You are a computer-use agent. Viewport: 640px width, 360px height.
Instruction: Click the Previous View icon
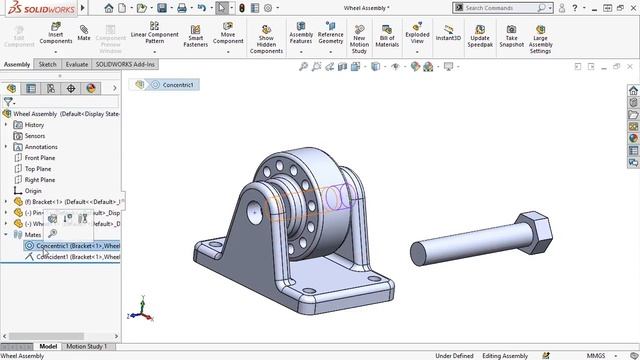(329, 67)
